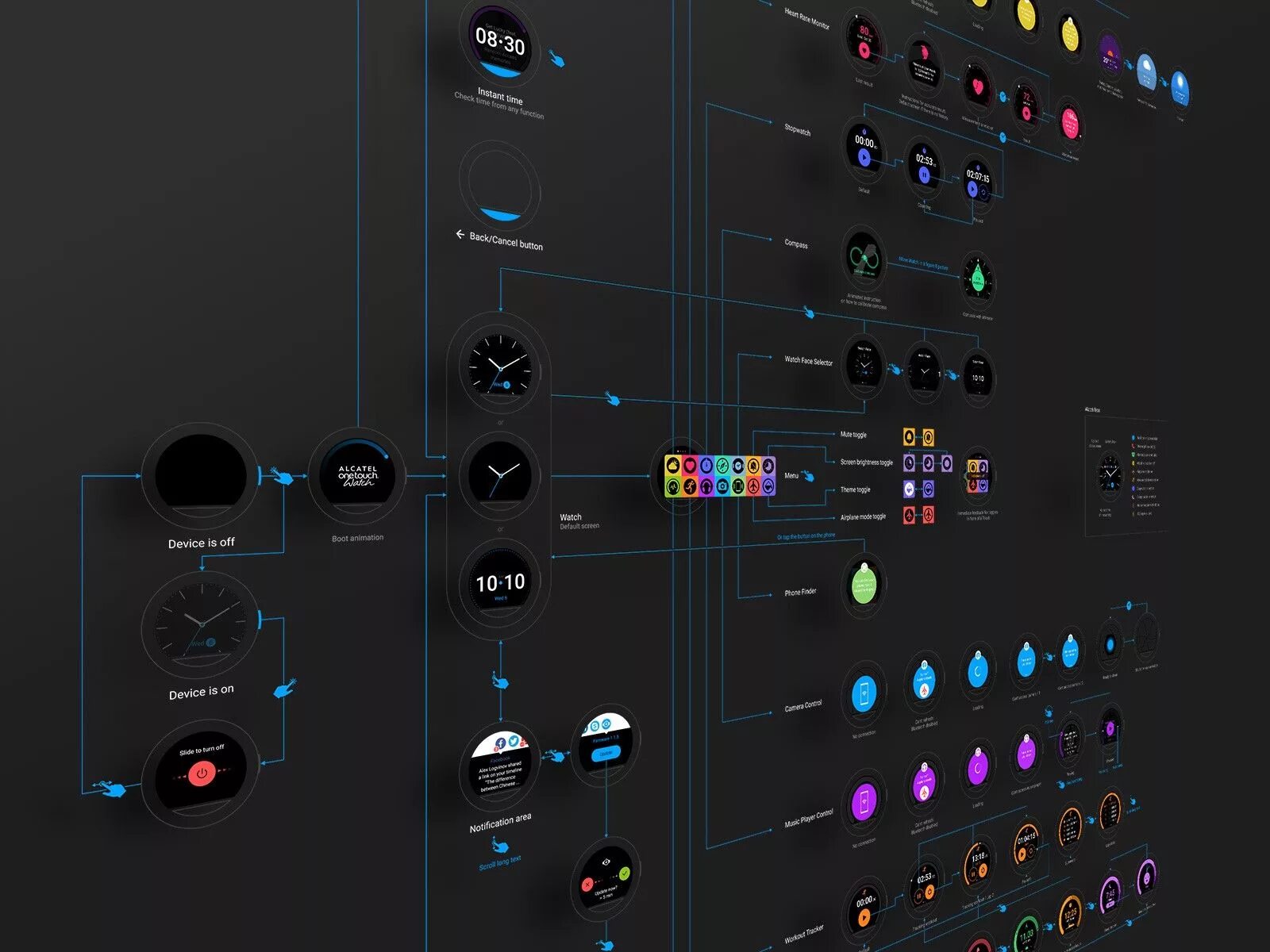Tap the heartbeat pulse icon in menu grid
The height and width of the screenshot is (952, 1270).
click(673, 486)
